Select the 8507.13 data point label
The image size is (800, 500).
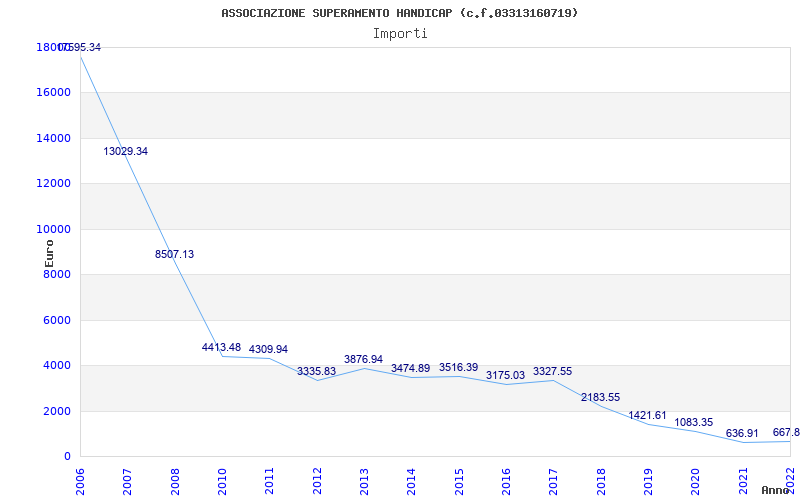click(x=174, y=255)
